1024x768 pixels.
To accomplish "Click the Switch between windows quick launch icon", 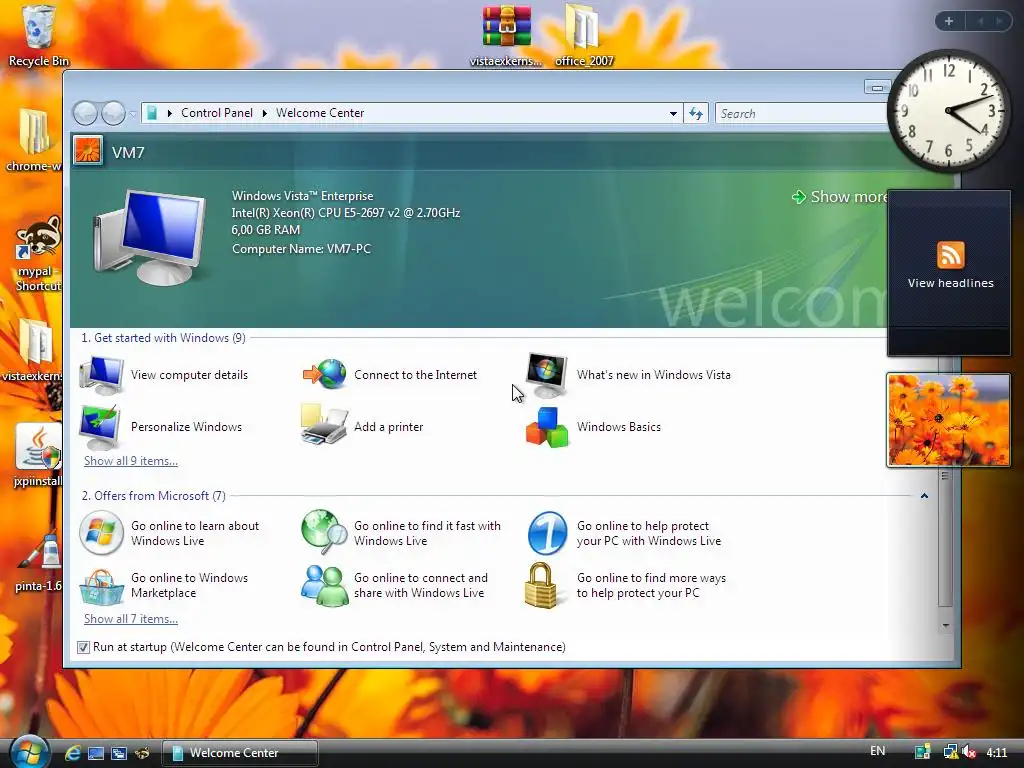I will [x=119, y=753].
